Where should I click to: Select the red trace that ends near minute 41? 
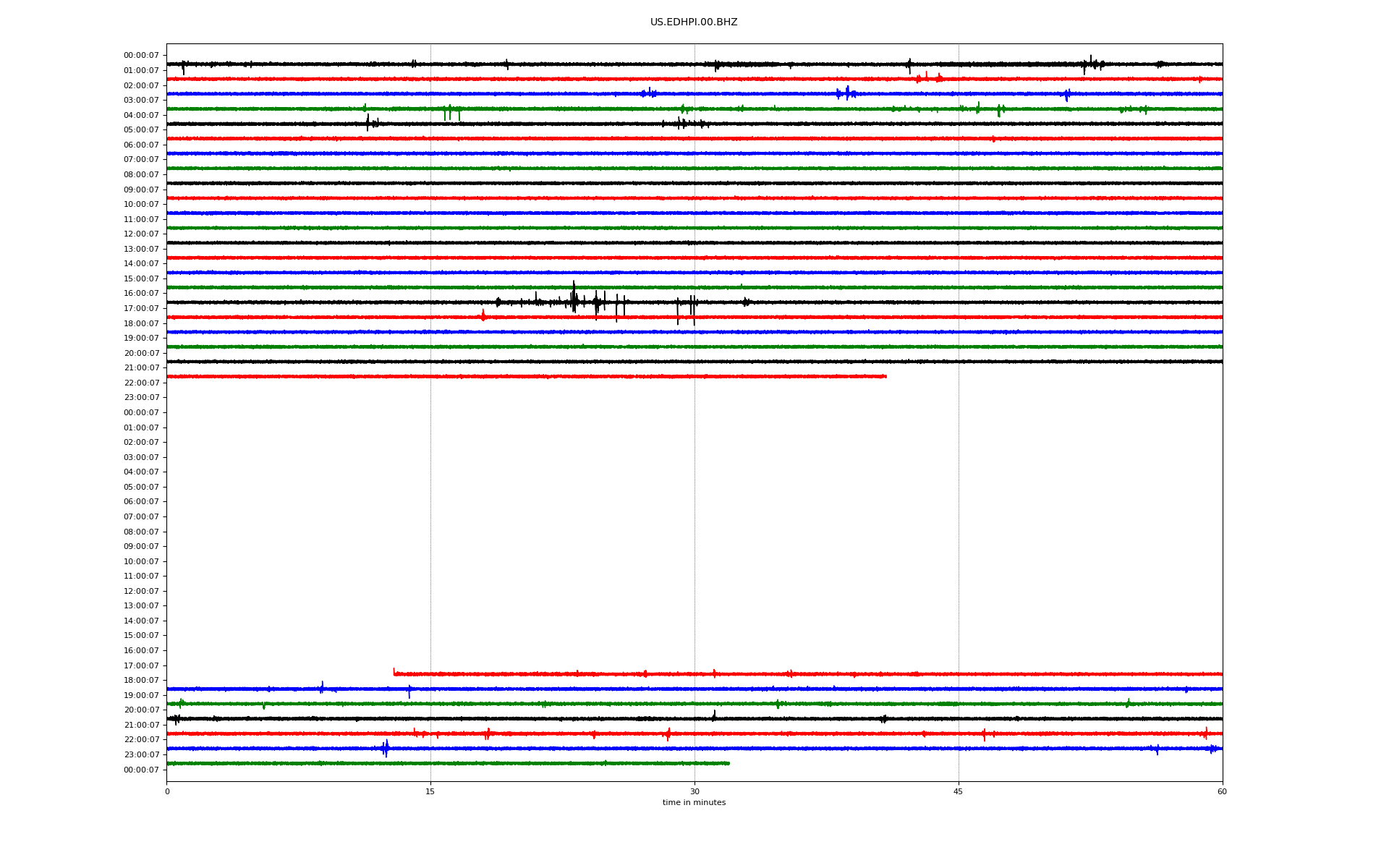click(526, 376)
